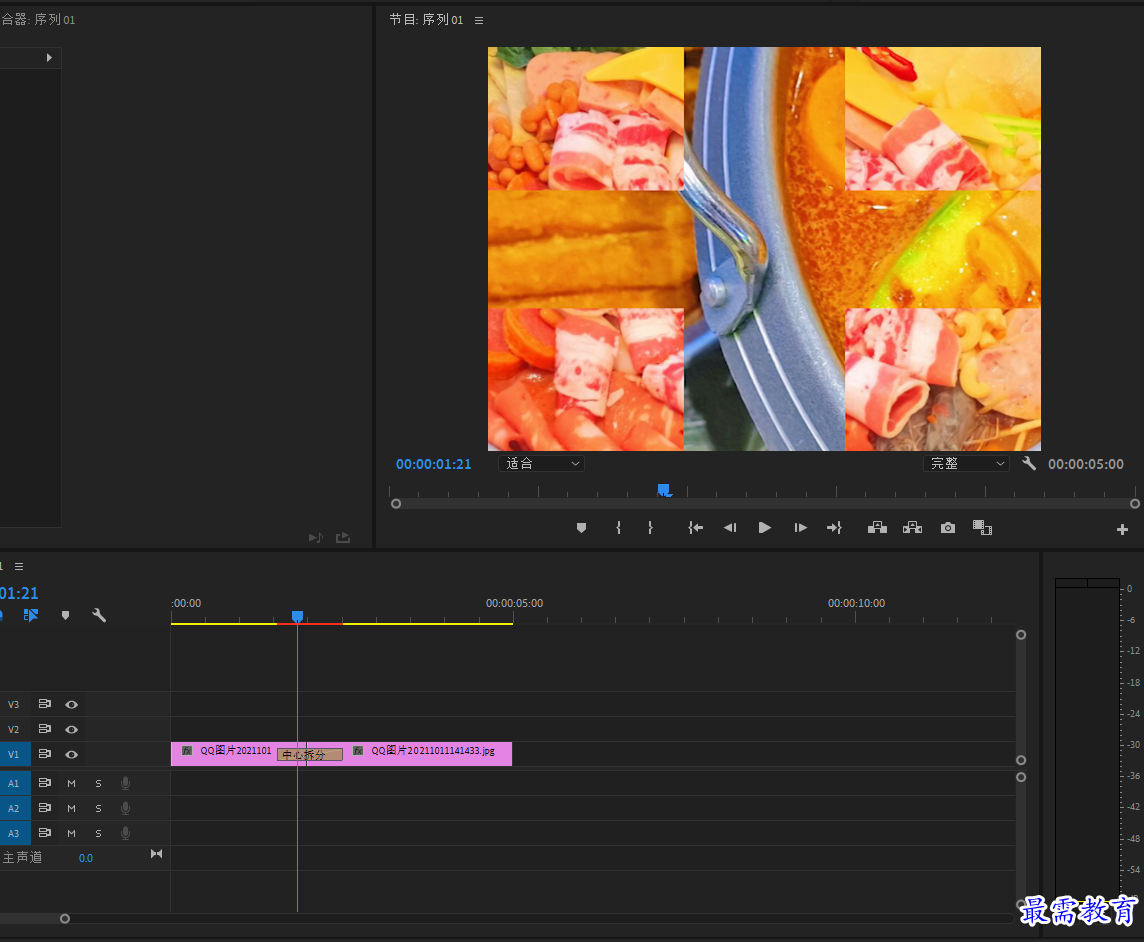Step back one frame

[730, 528]
